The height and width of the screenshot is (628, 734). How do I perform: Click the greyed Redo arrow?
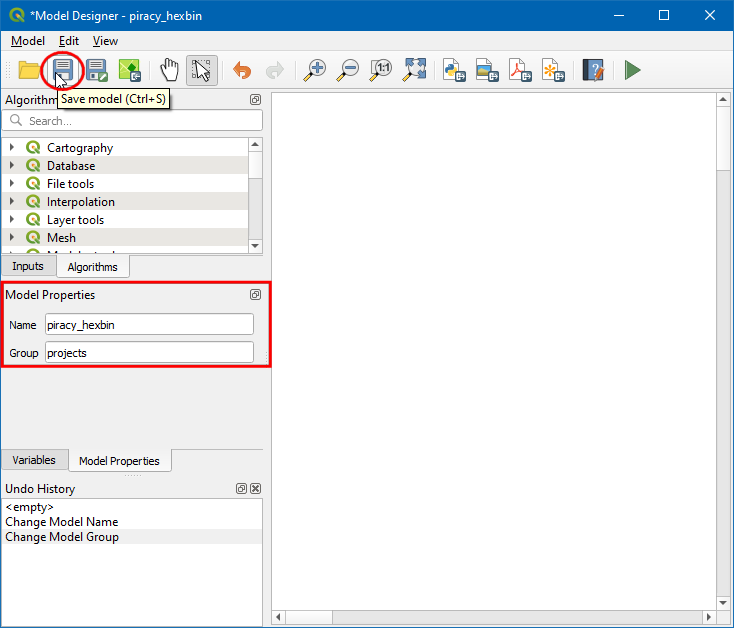pos(275,71)
